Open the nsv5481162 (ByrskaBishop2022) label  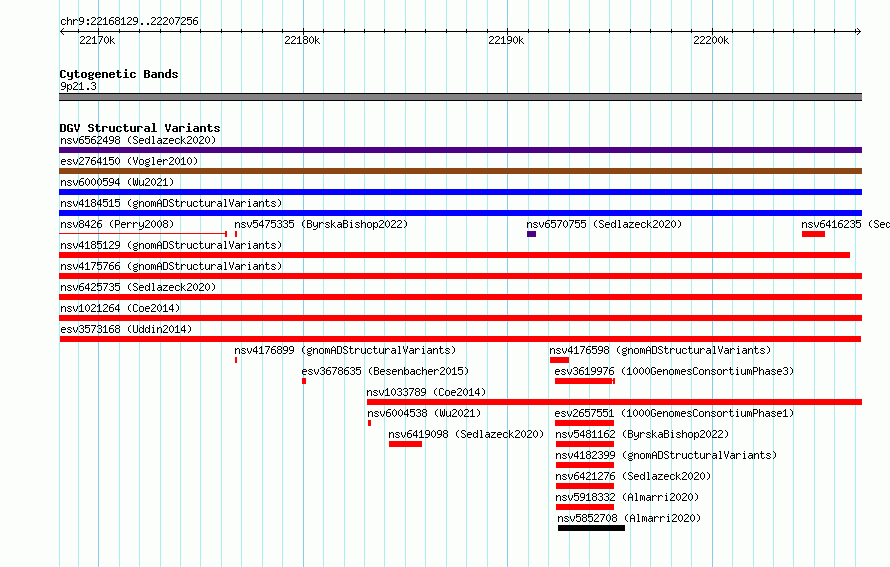pyautogui.click(x=642, y=434)
